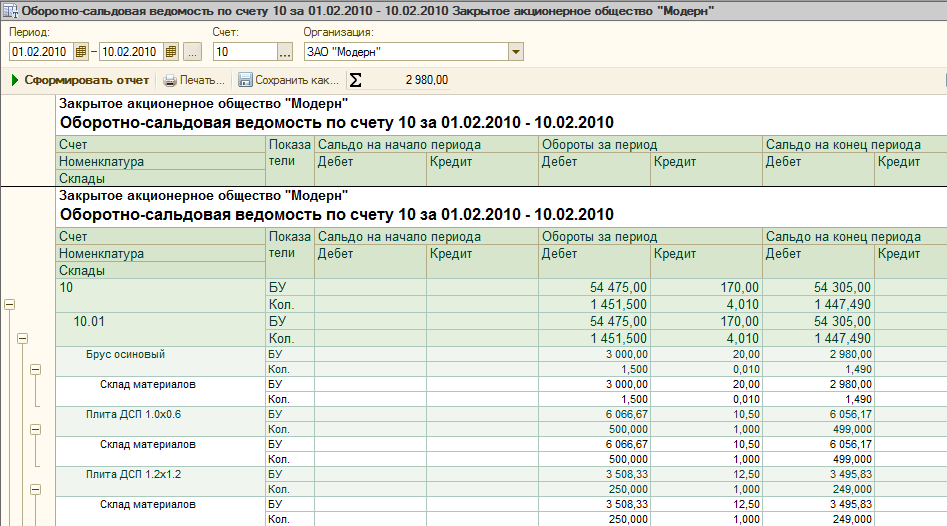Image resolution: width=947 pixels, height=526 pixels.
Task: Click quantity 1 451,500 in account 10 Кол. row
Action: (594, 304)
